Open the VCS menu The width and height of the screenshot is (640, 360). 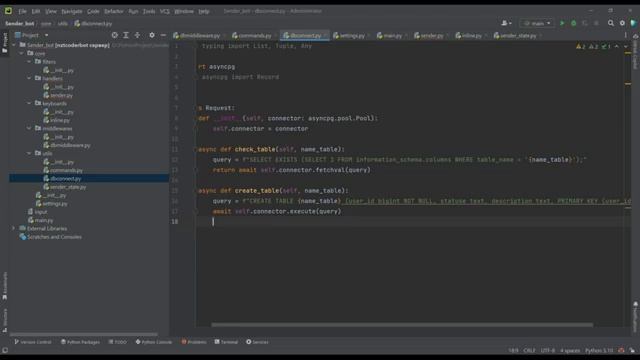point(164,11)
